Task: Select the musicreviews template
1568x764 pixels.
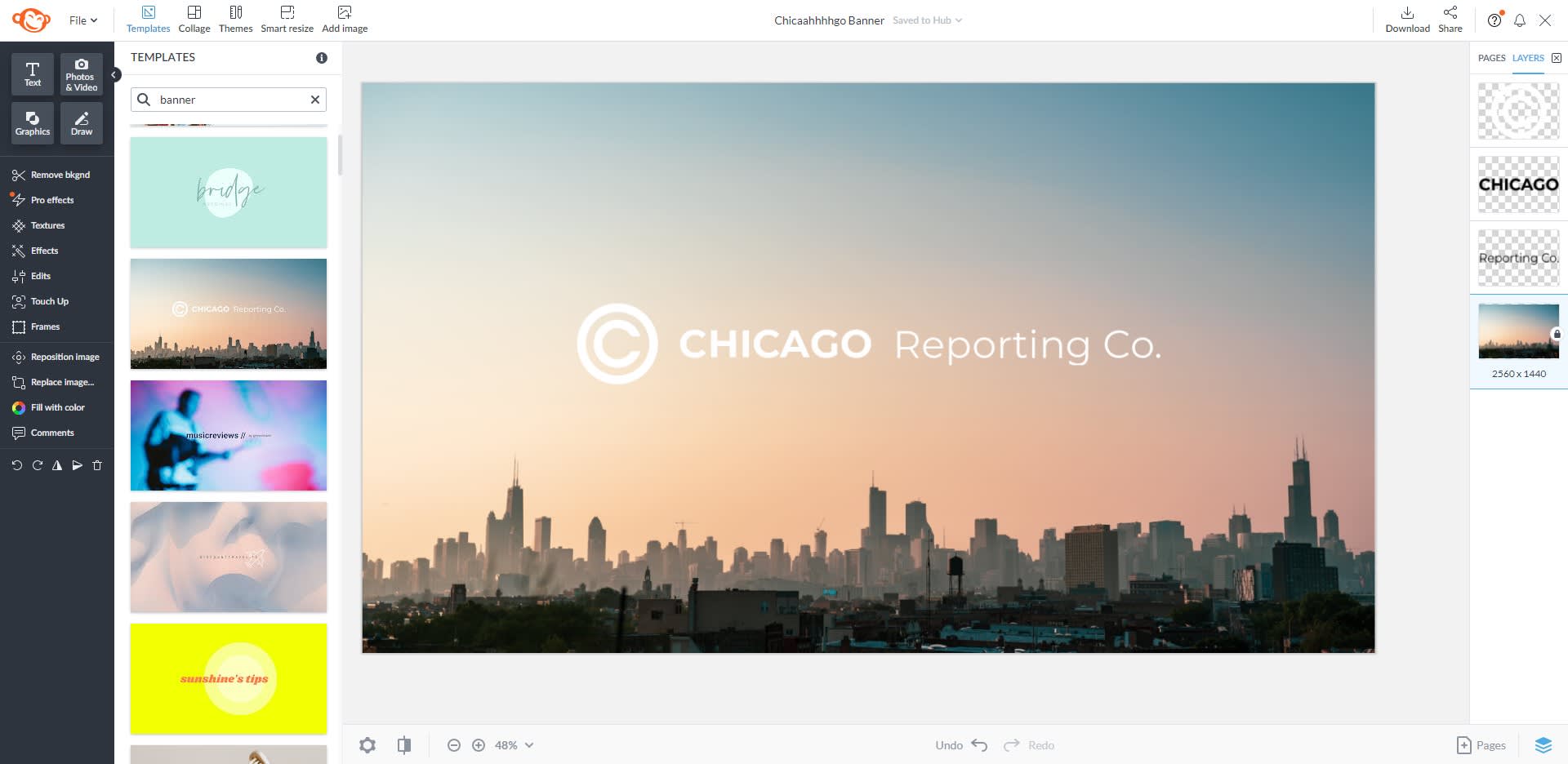Action: point(229,436)
